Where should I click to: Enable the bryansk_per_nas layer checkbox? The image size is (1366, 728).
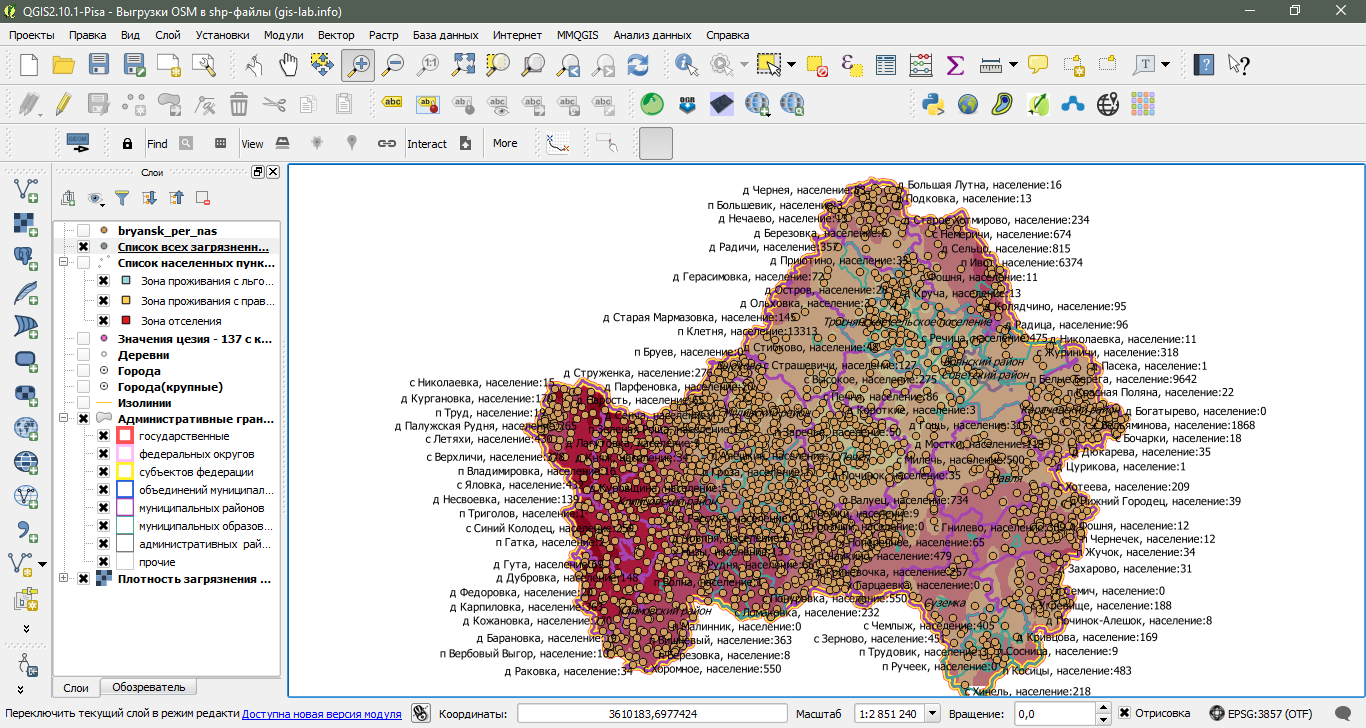tap(84, 231)
